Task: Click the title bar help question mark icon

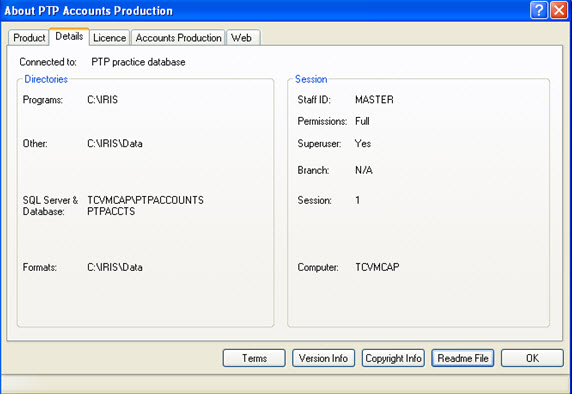Action: (539, 10)
